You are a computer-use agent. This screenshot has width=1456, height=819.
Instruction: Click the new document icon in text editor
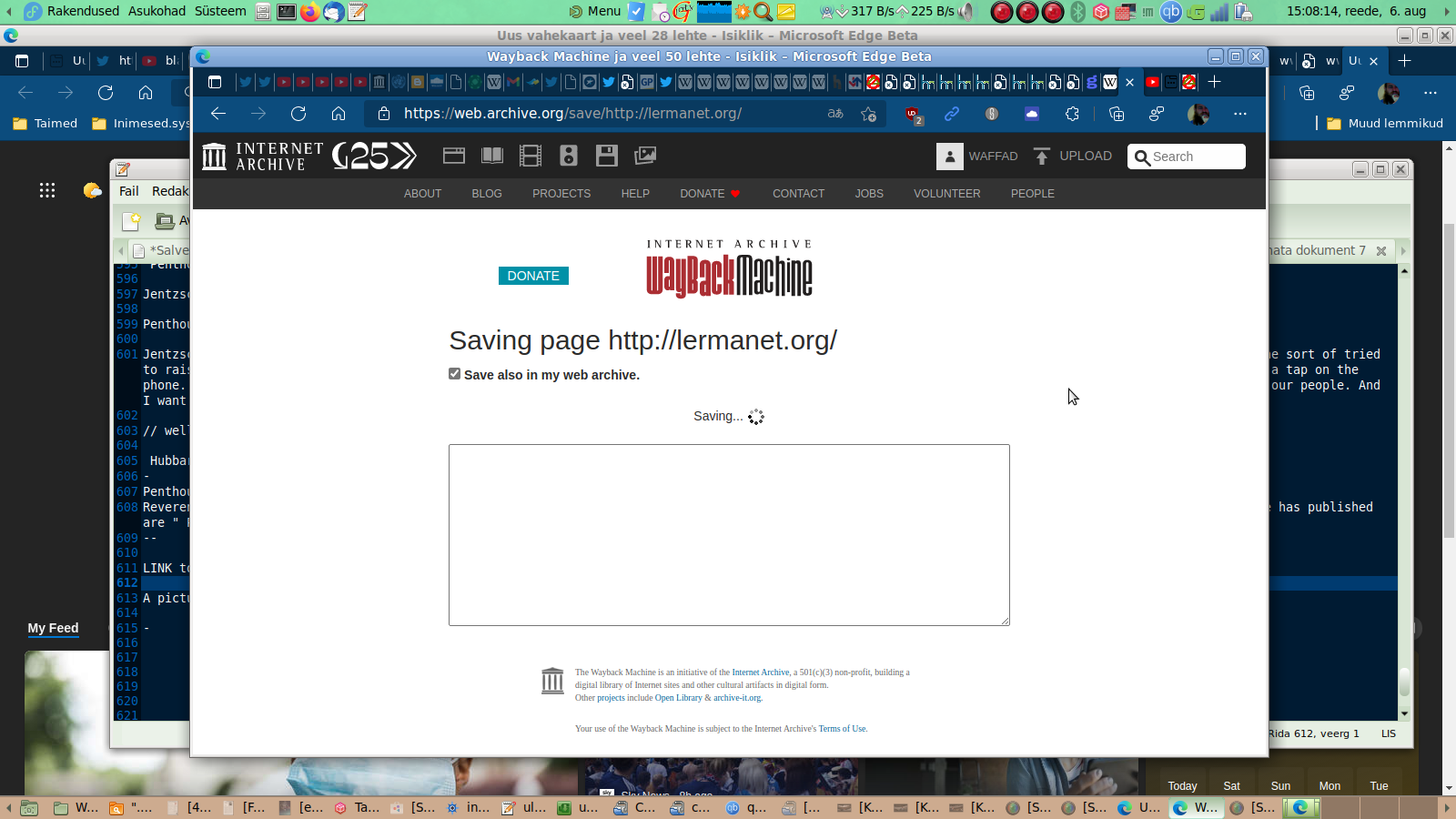[132, 220]
